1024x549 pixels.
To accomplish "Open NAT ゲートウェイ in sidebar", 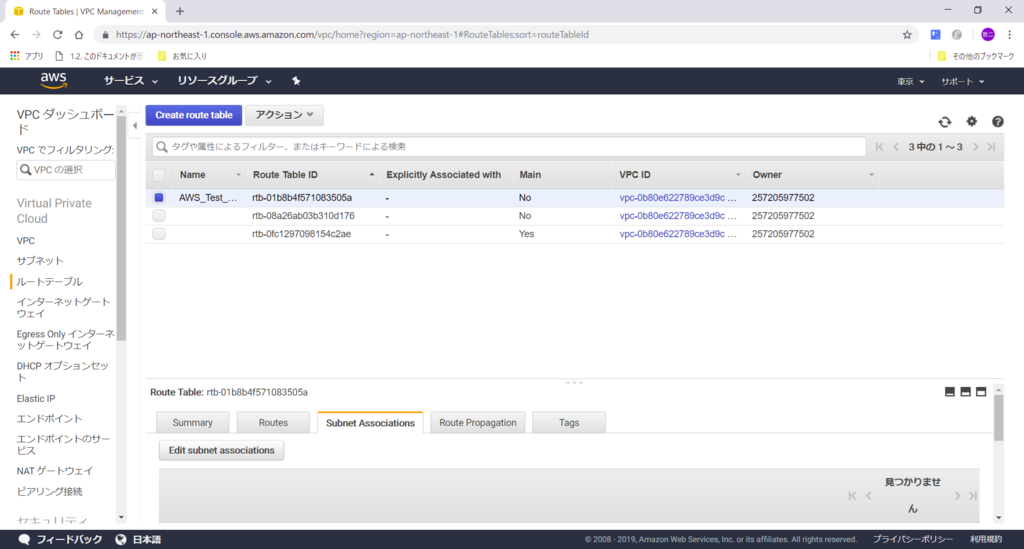I will point(55,471).
